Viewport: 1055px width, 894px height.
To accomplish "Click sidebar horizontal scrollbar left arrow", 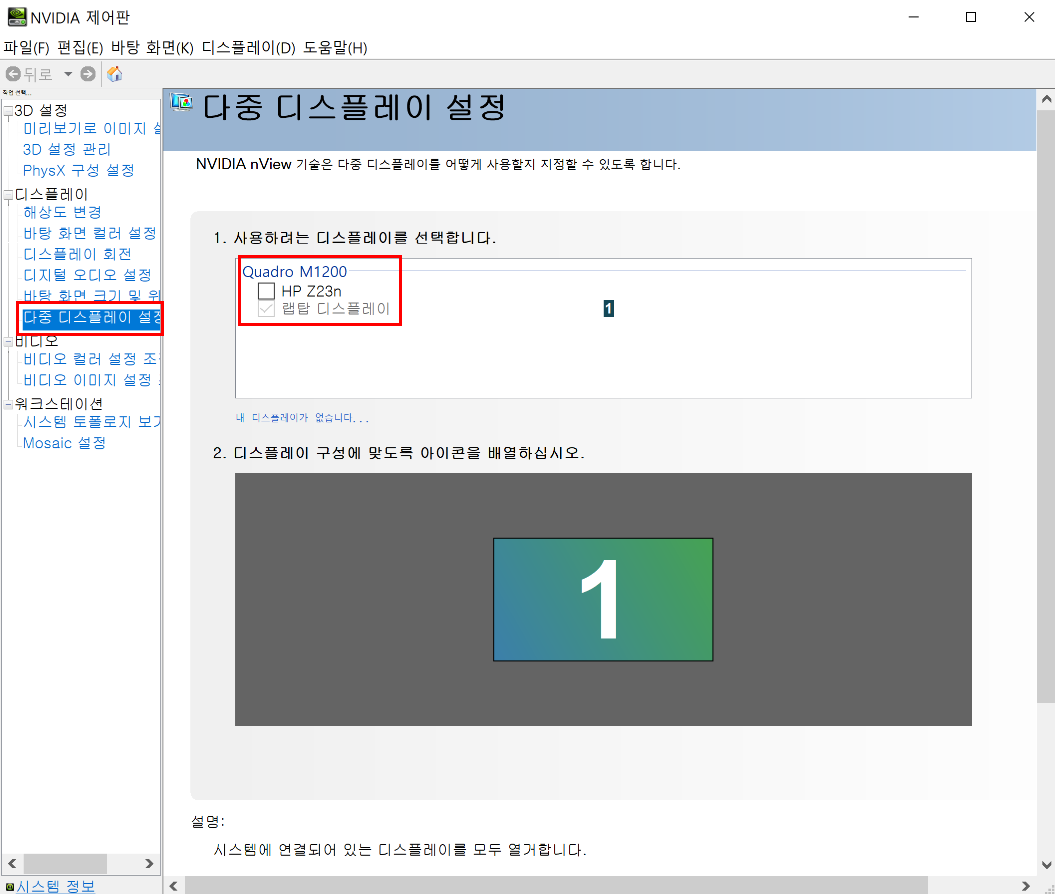I will coord(12,863).
